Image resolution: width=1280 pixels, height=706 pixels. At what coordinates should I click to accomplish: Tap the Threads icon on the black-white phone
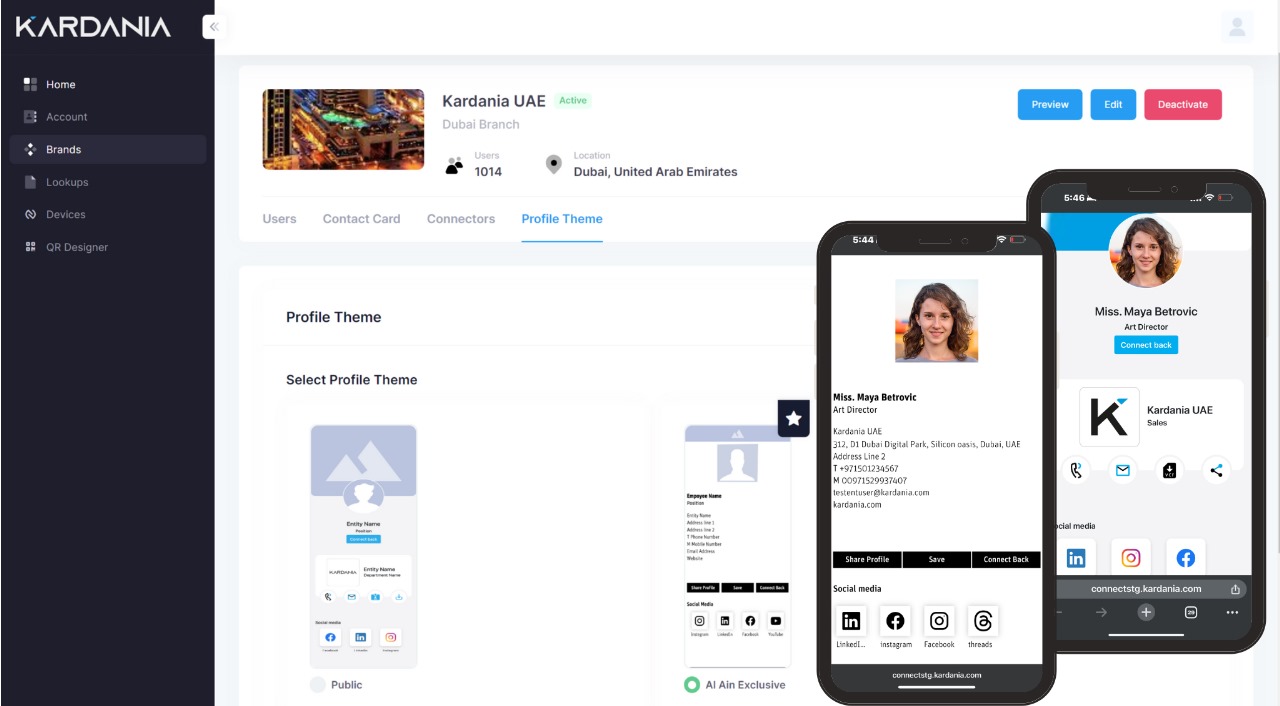[983, 621]
